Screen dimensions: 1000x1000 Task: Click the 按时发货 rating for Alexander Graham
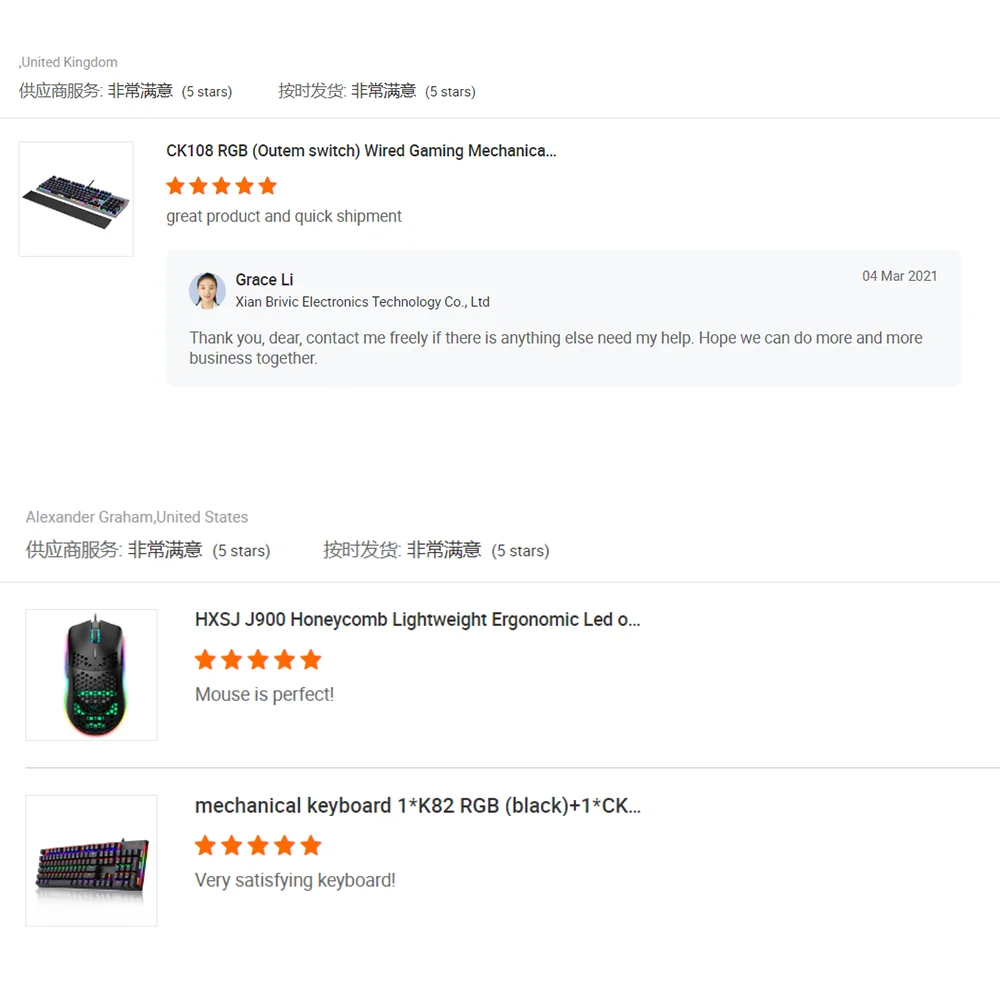pyautogui.click(x=436, y=550)
